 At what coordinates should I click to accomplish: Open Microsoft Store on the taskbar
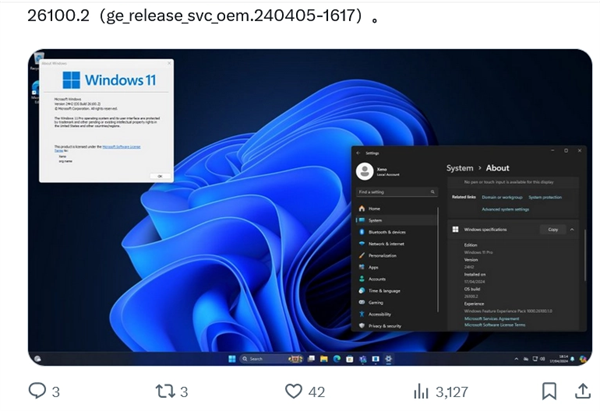coord(349,359)
